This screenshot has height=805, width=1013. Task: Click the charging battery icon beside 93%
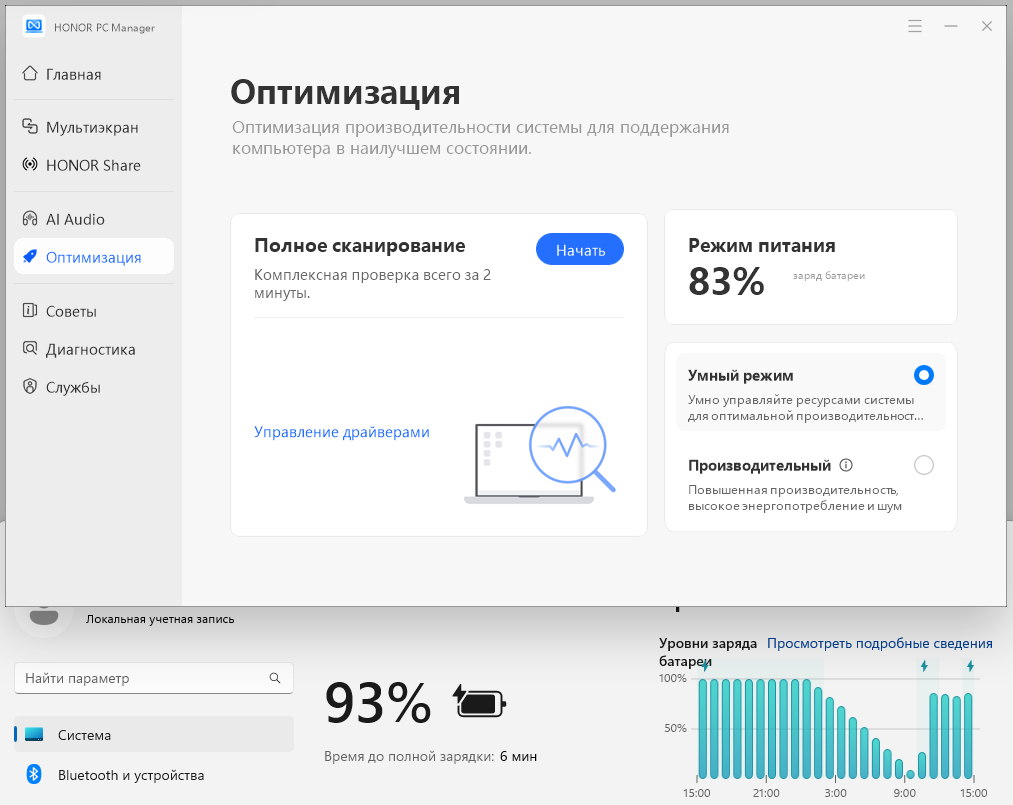point(479,702)
